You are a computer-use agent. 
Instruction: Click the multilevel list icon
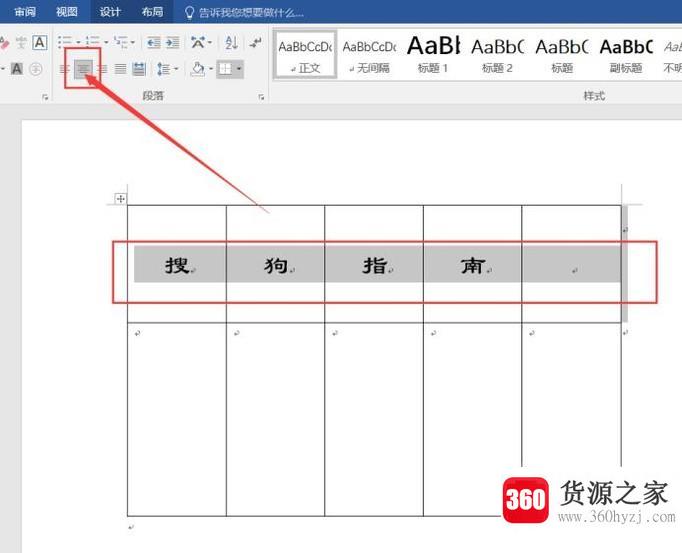point(120,42)
